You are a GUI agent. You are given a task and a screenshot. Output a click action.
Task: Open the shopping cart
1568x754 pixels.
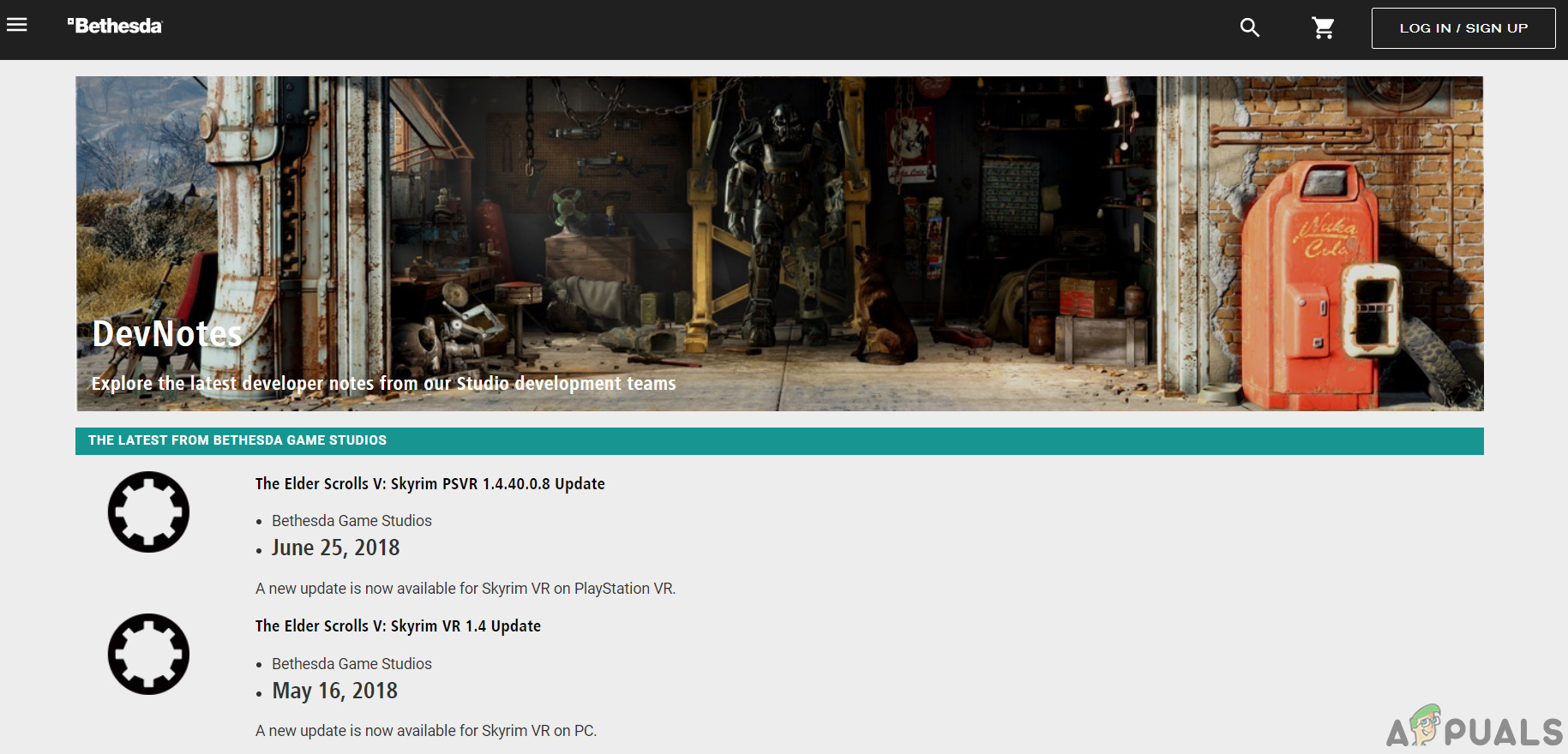click(1324, 28)
